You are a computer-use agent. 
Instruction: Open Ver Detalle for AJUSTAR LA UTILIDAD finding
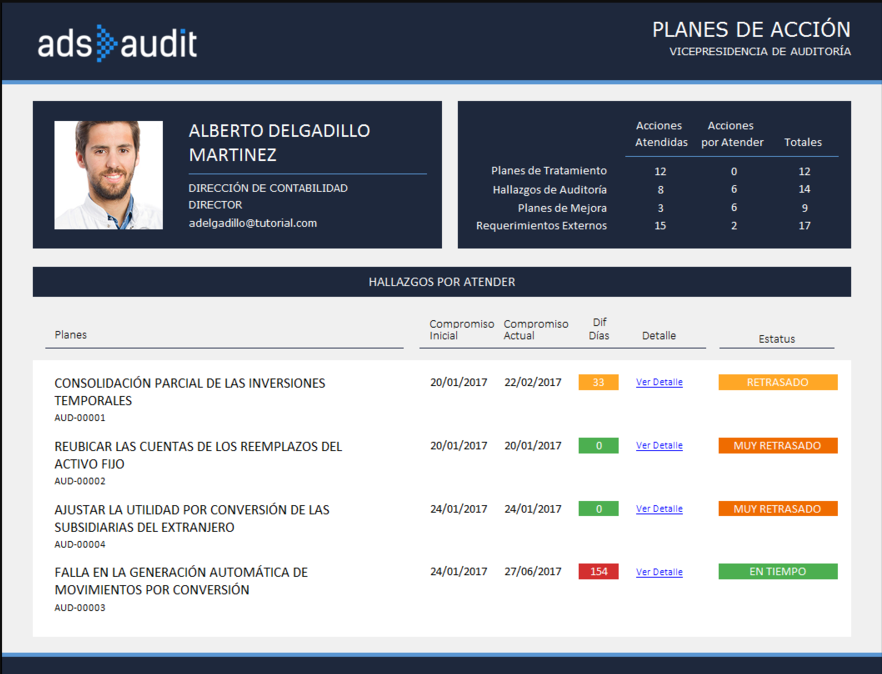point(658,508)
